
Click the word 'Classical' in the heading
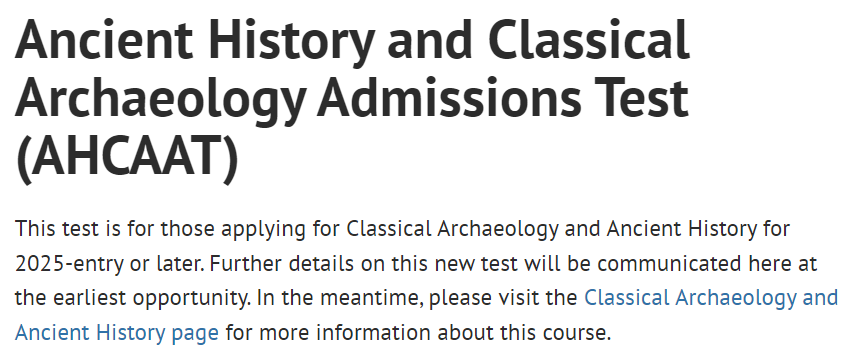click(x=588, y=39)
